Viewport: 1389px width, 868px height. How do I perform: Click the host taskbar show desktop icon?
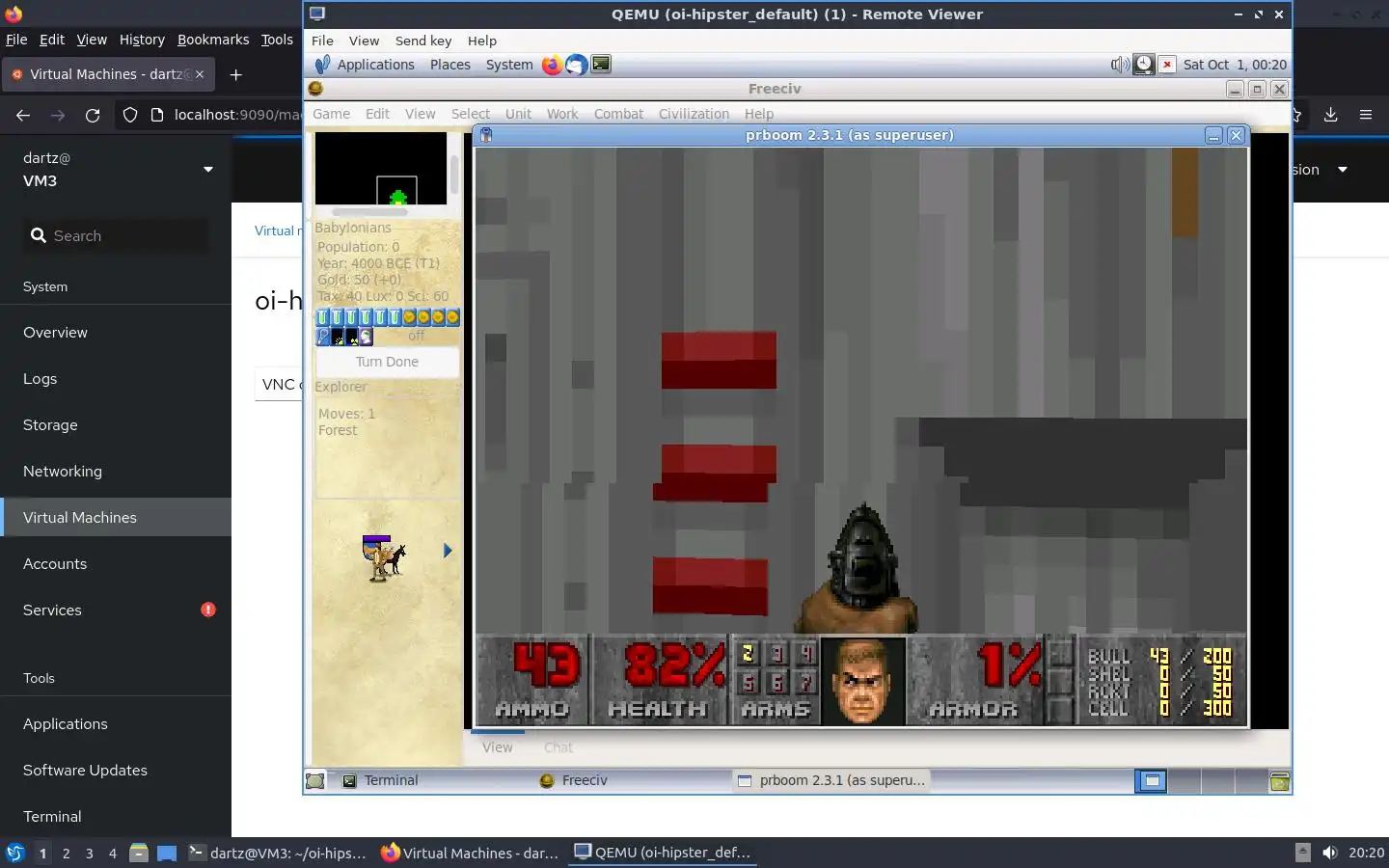pyautogui.click(x=167, y=853)
